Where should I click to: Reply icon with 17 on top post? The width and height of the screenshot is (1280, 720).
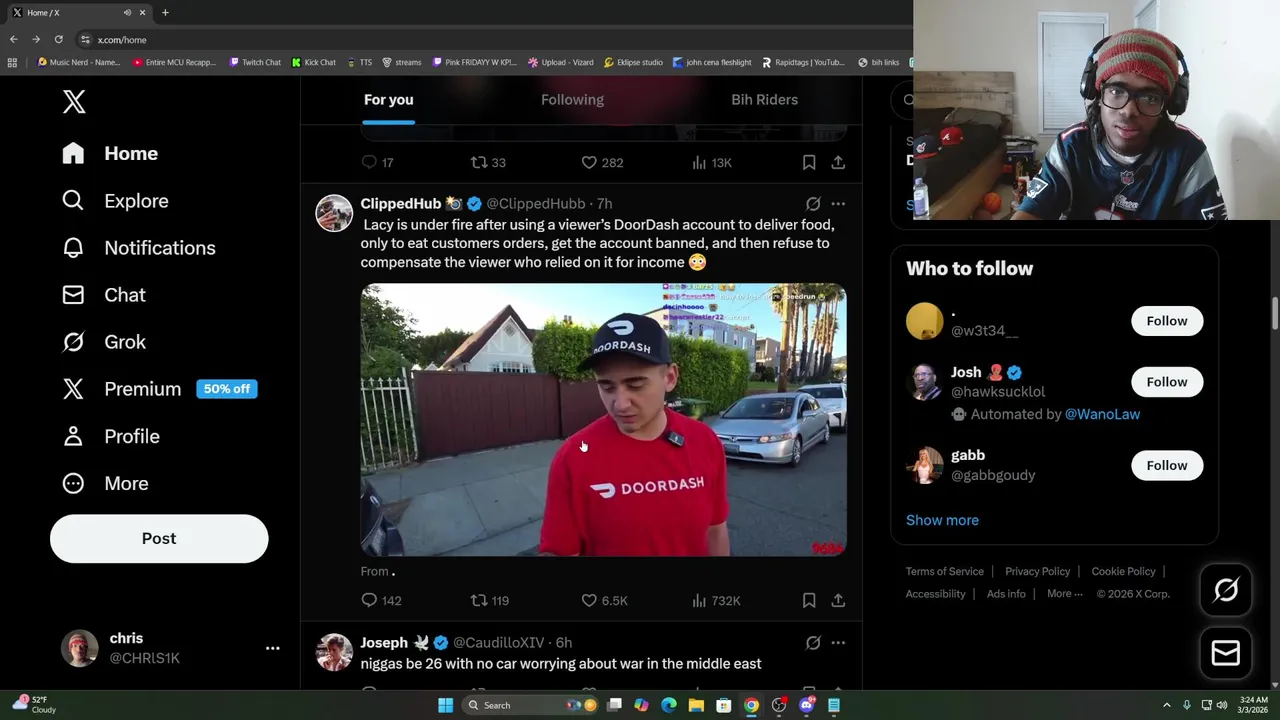377,162
